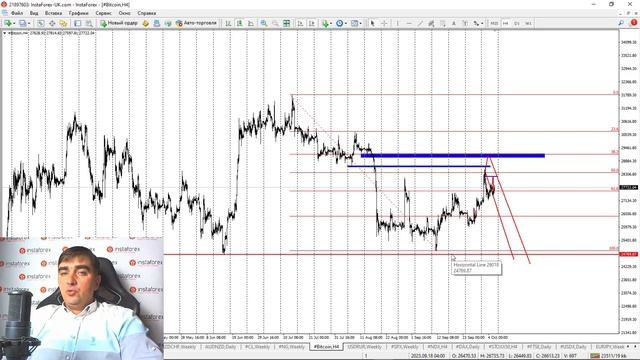Click the profiles icon

[x=23, y=23]
